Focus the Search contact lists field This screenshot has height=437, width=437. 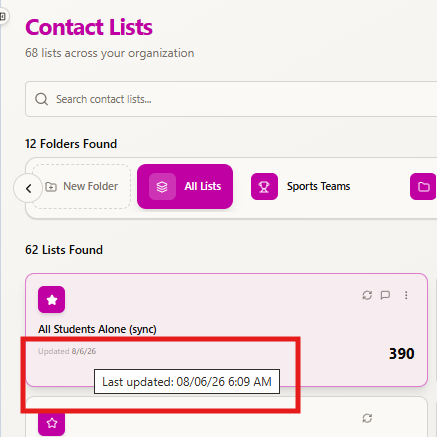231,99
